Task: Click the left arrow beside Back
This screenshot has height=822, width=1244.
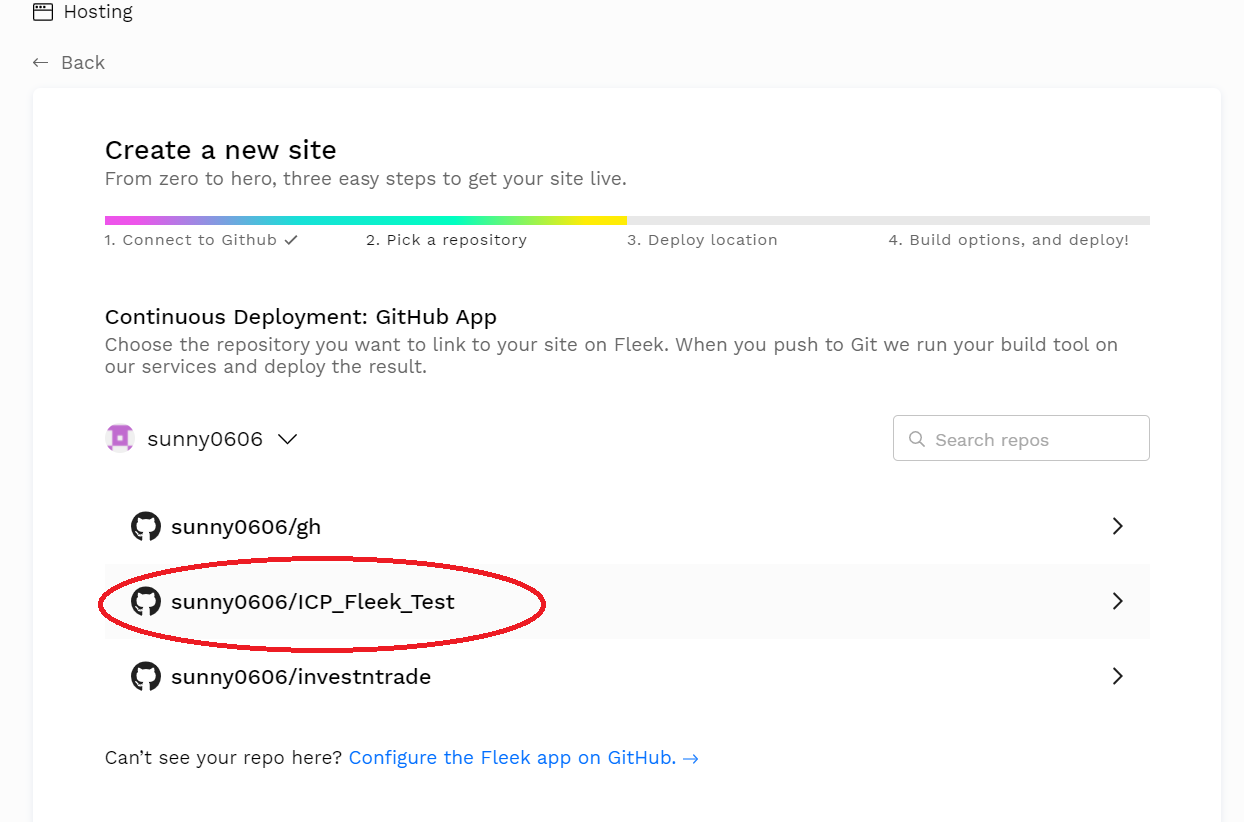Action: [x=40, y=62]
